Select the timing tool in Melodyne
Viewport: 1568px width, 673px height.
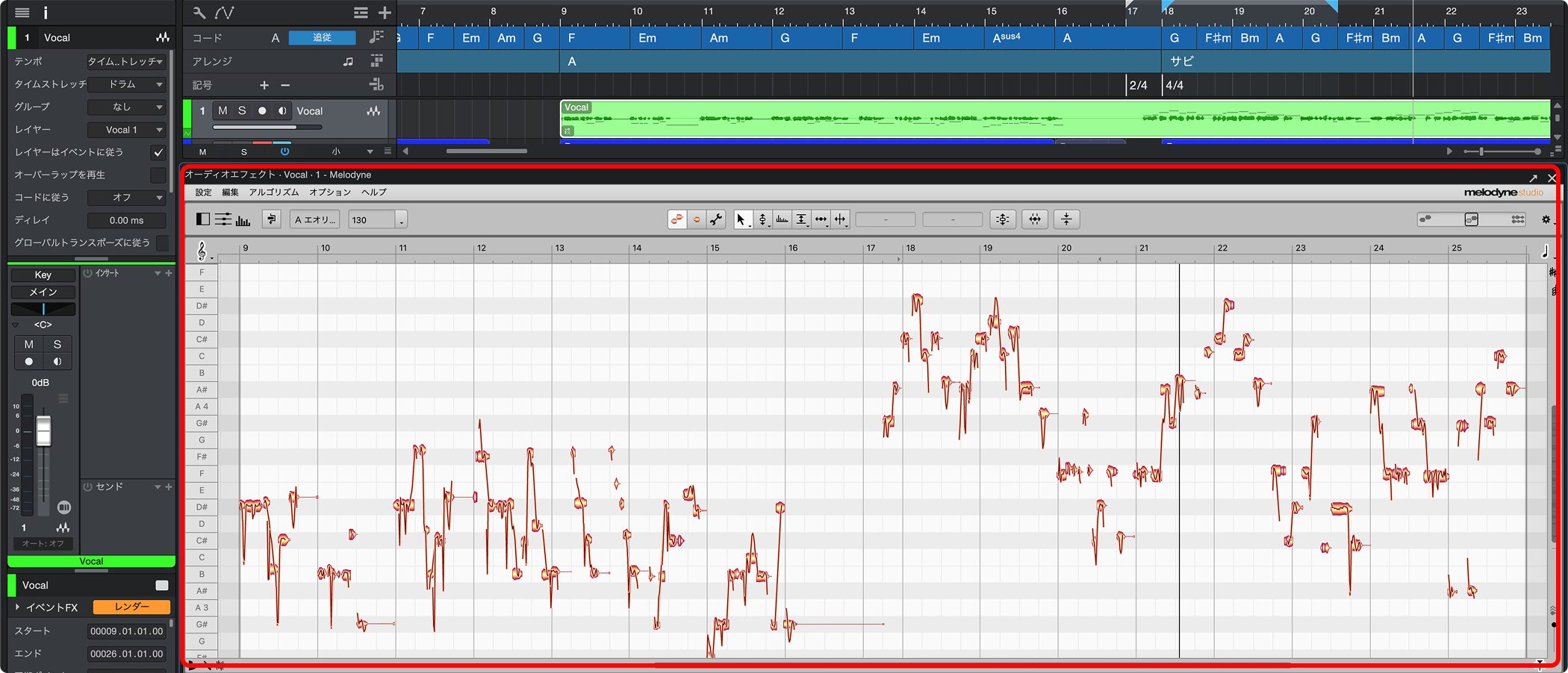(x=822, y=219)
